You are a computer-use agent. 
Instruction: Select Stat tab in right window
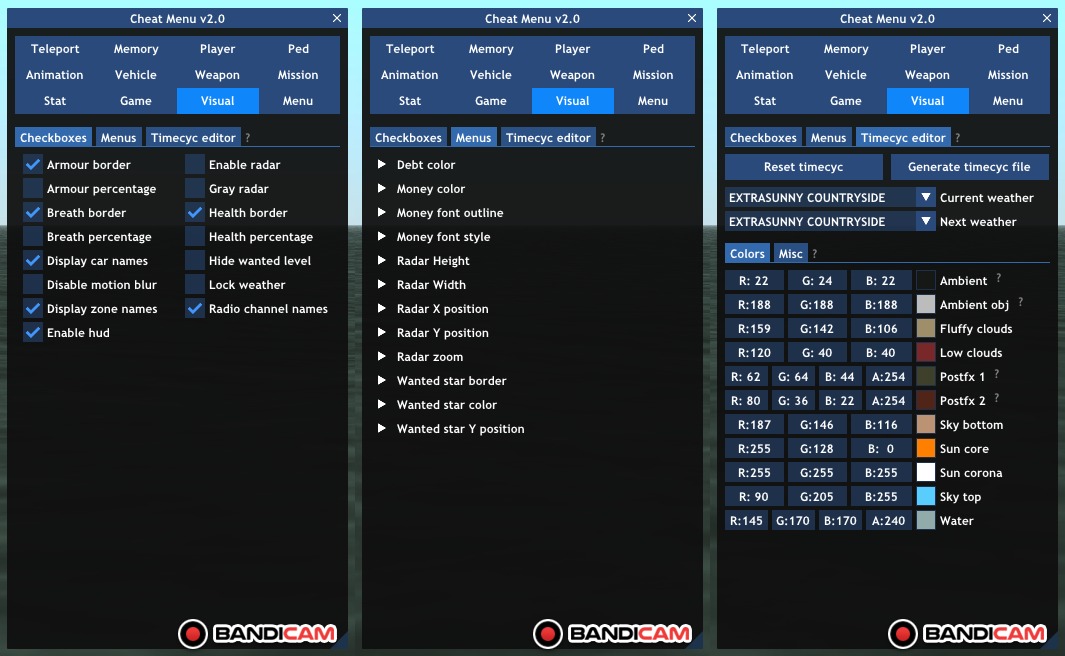point(765,101)
